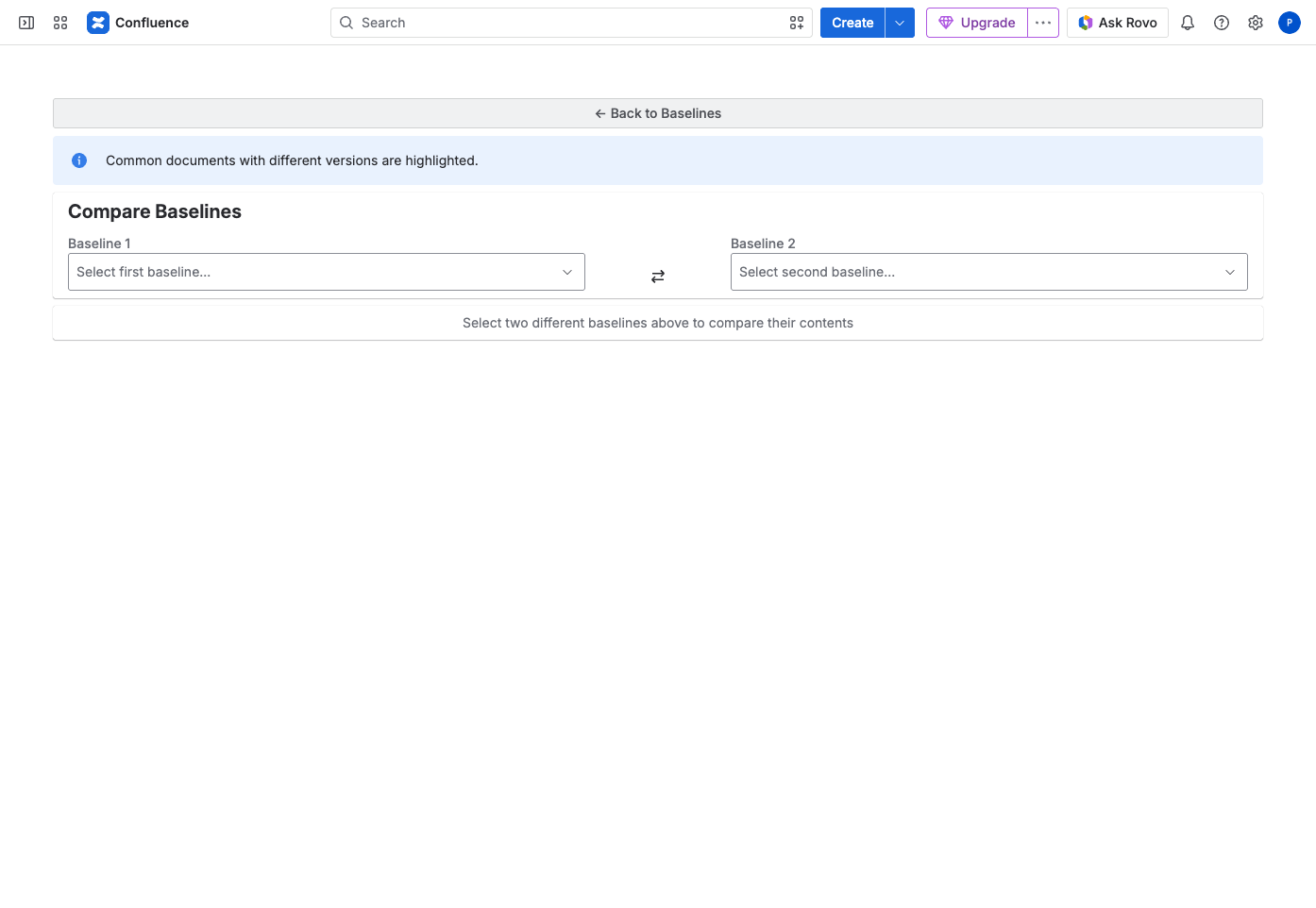
Task: Open the profile avatar menu
Action: click(x=1290, y=23)
